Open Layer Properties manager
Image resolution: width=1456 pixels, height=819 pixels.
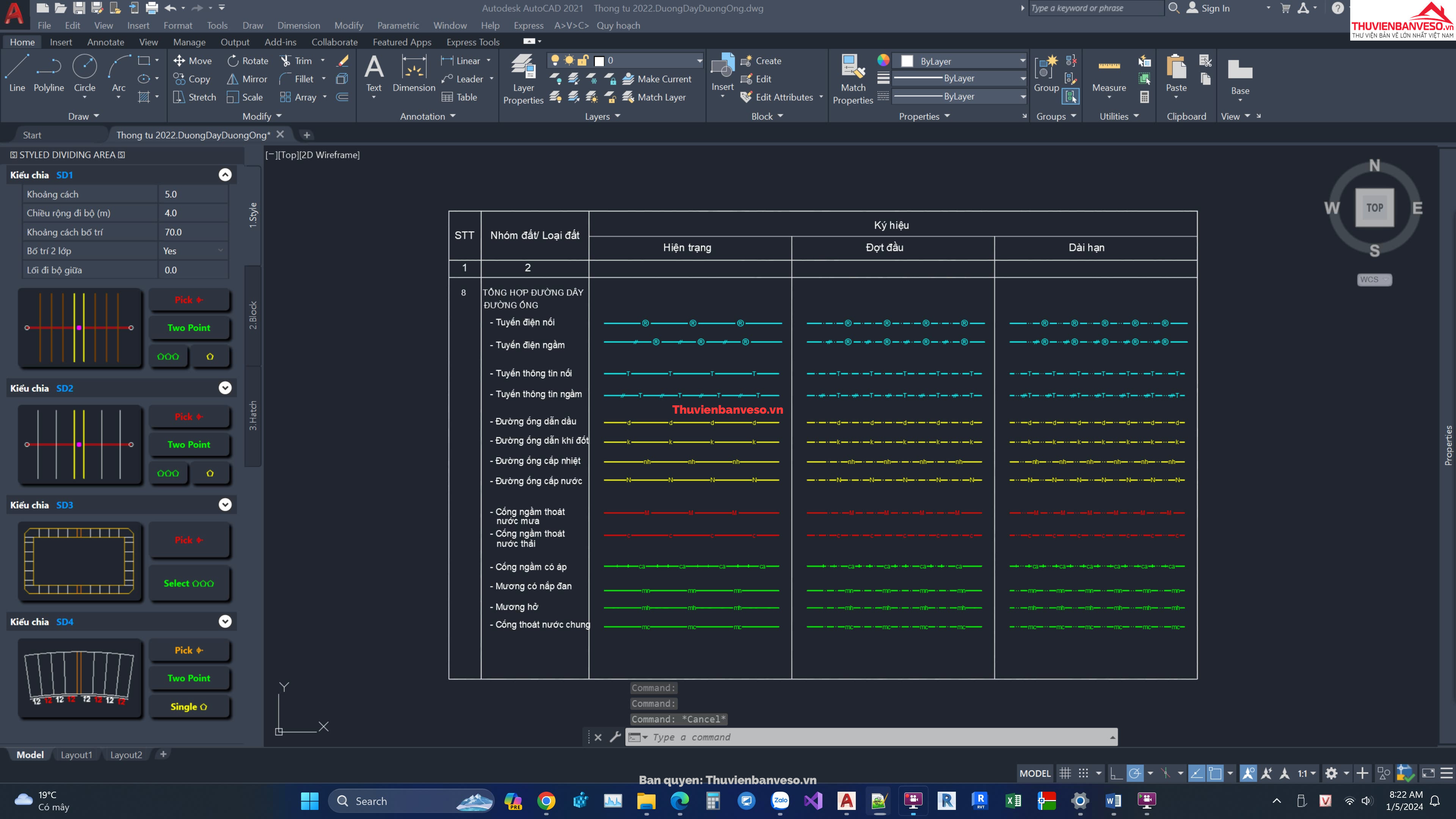coord(523,79)
